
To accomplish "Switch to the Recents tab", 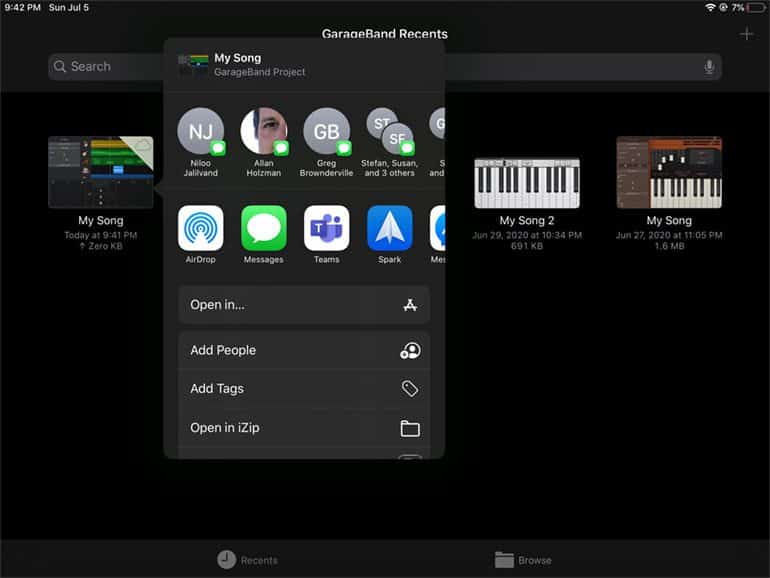I will pyautogui.click(x=248, y=560).
